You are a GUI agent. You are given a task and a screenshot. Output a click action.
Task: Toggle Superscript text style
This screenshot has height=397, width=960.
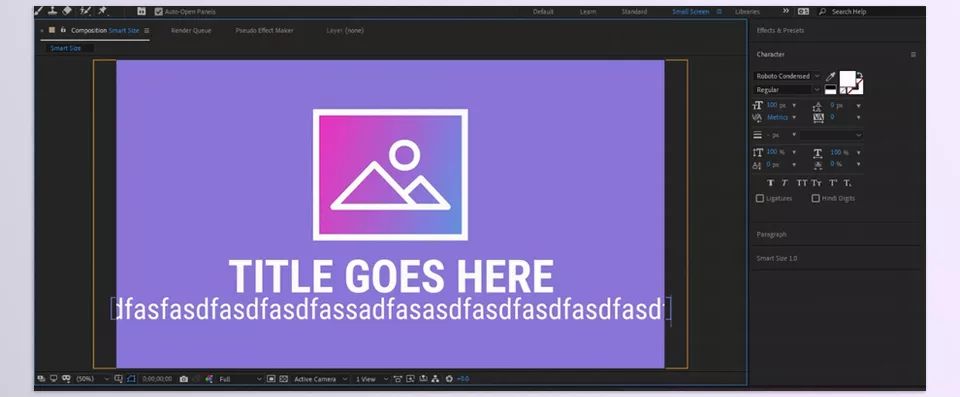click(x=833, y=183)
